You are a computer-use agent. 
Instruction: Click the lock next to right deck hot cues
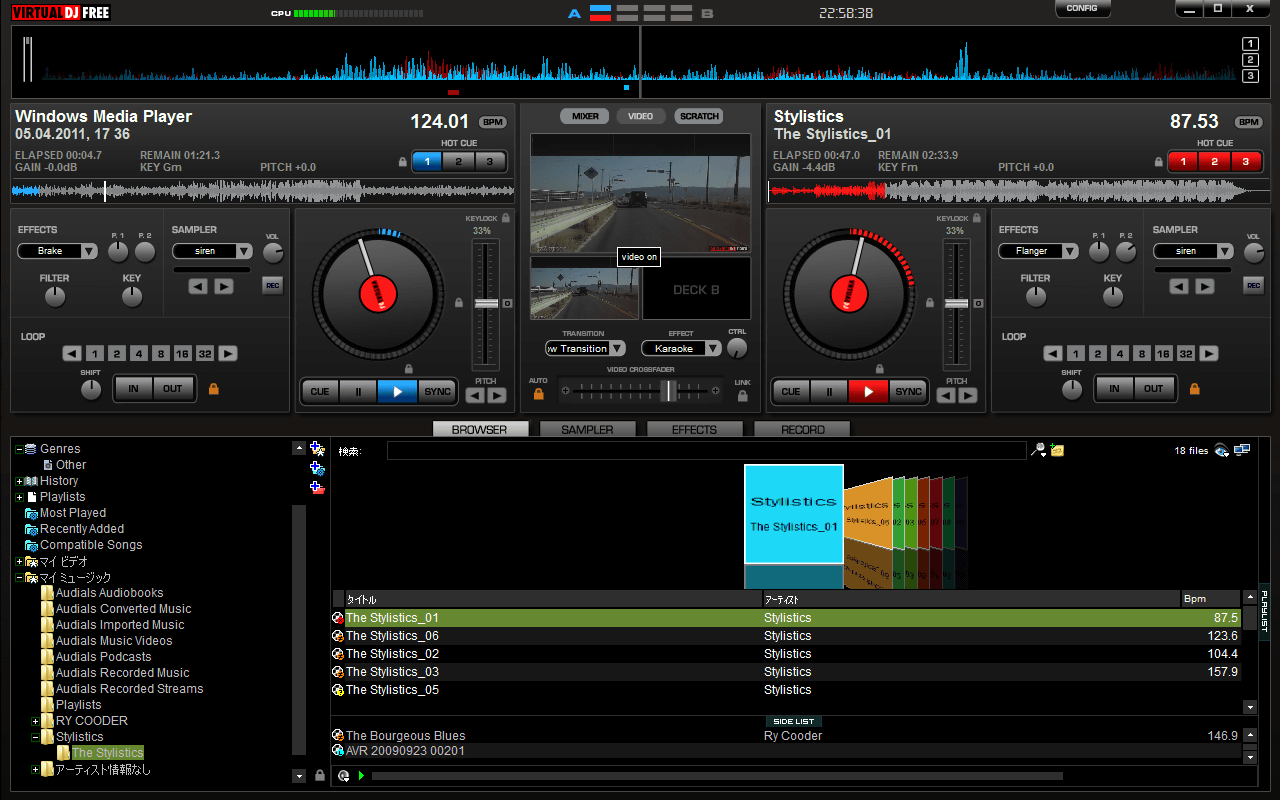pyautogui.click(x=1159, y=161)
